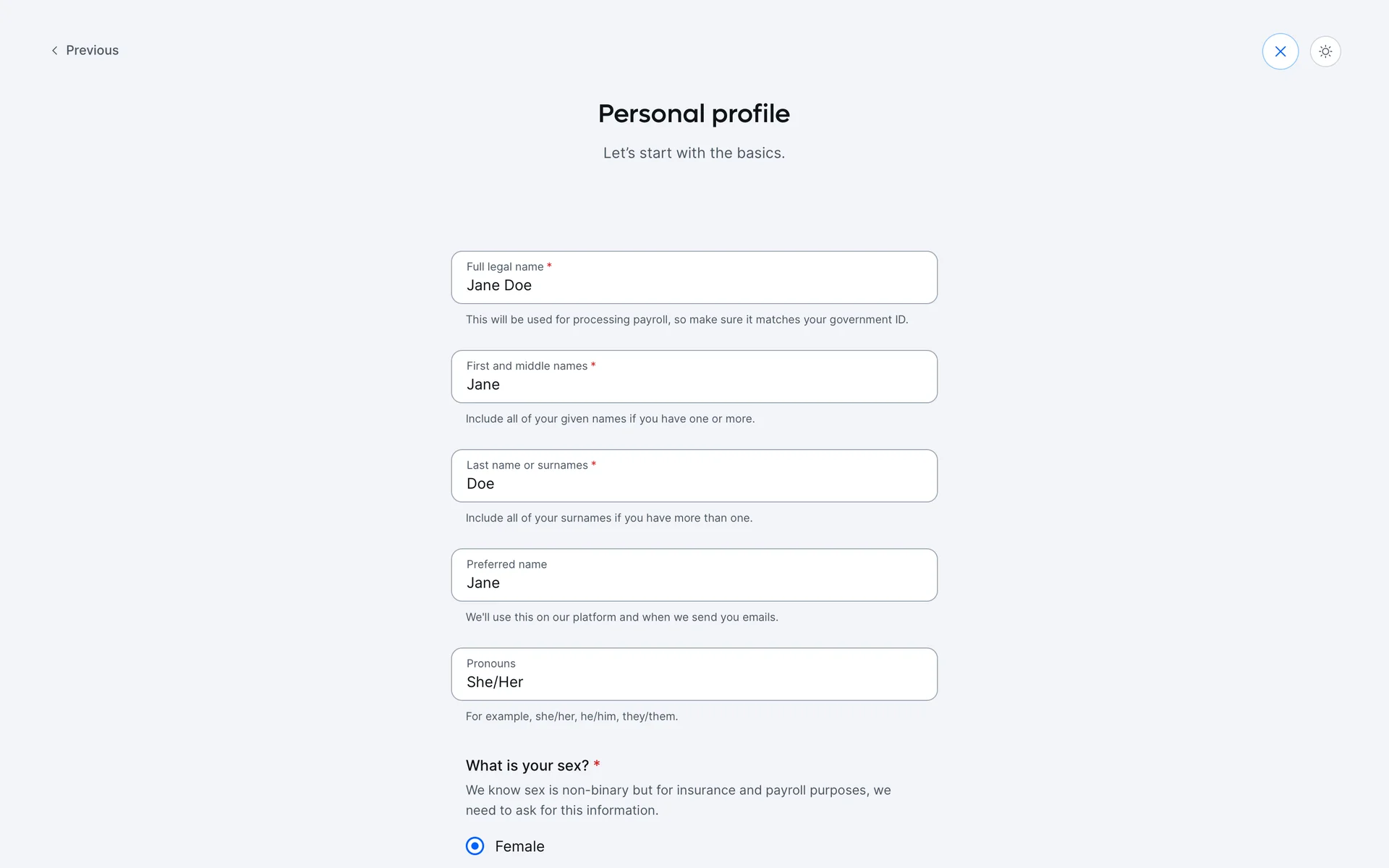
Task: Click the 'What is your sex?' question label
Action: [527, 765]
